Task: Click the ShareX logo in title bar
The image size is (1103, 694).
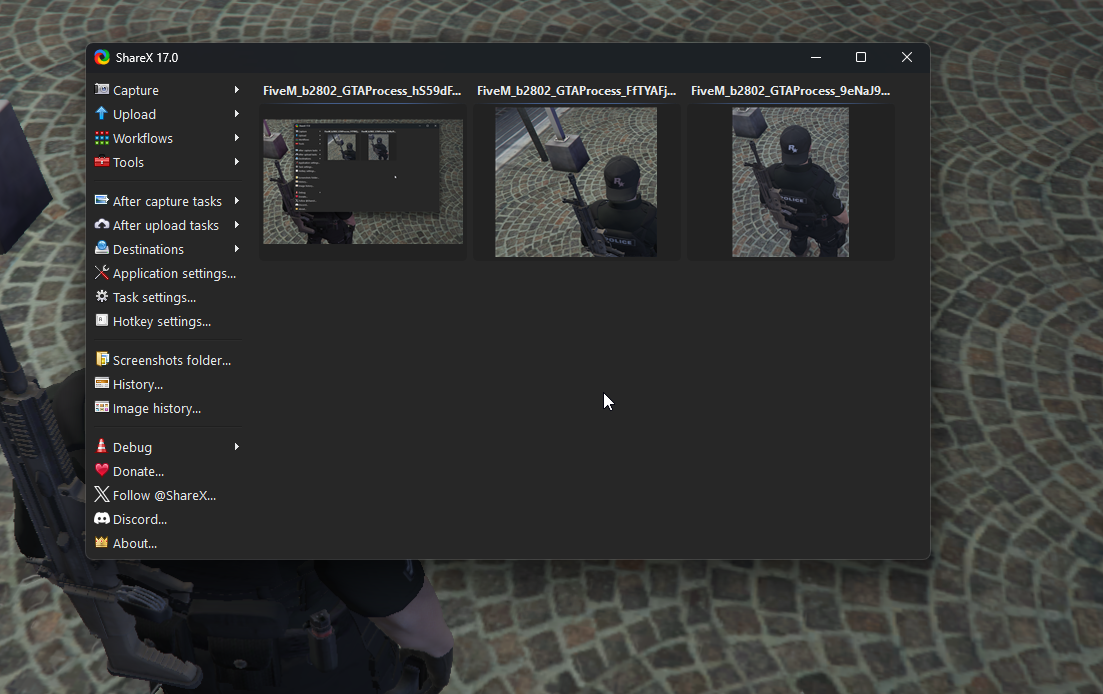Action: [x=102, y=57]
